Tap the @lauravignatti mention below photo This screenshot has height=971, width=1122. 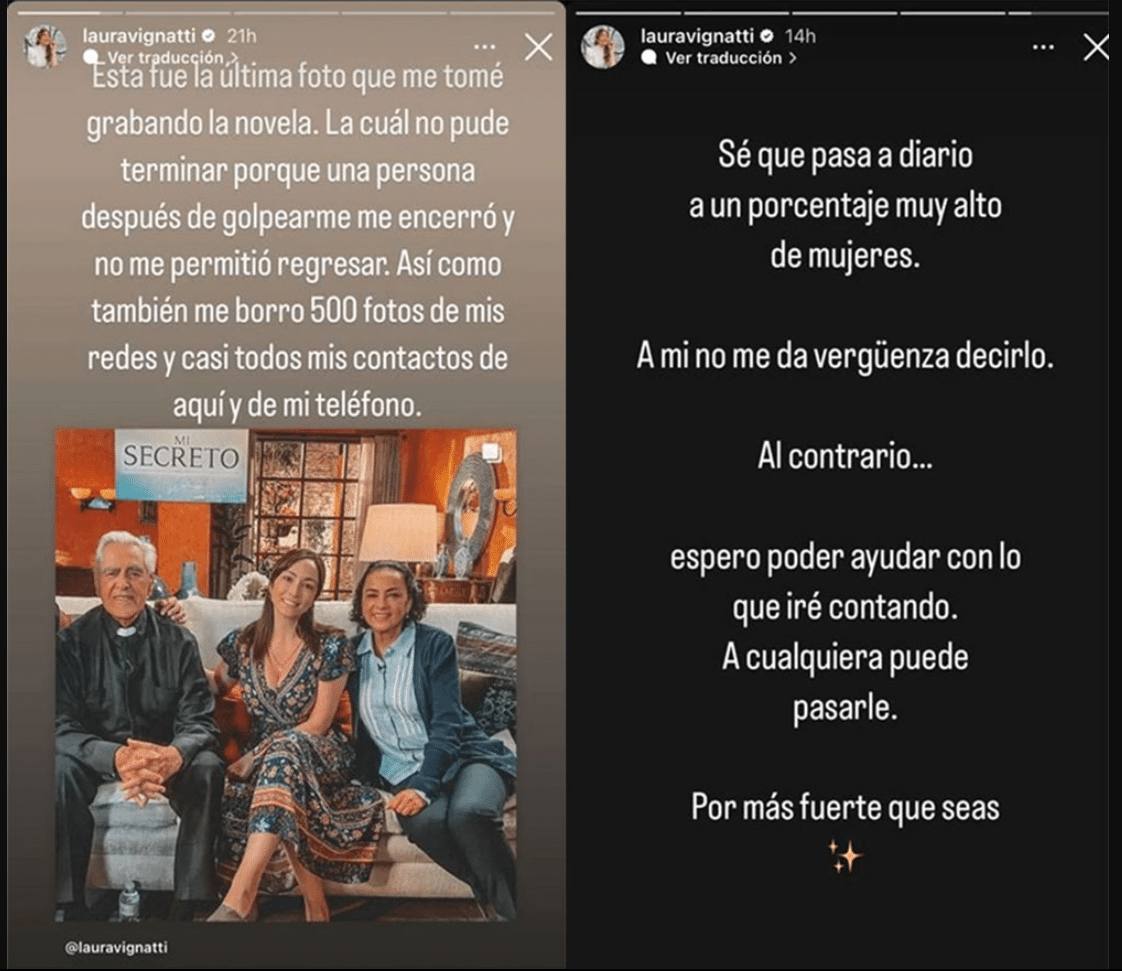point(116,947)
